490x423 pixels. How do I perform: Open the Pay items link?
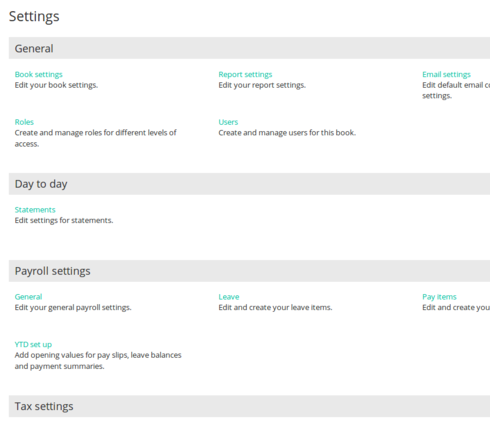point(439,297)
